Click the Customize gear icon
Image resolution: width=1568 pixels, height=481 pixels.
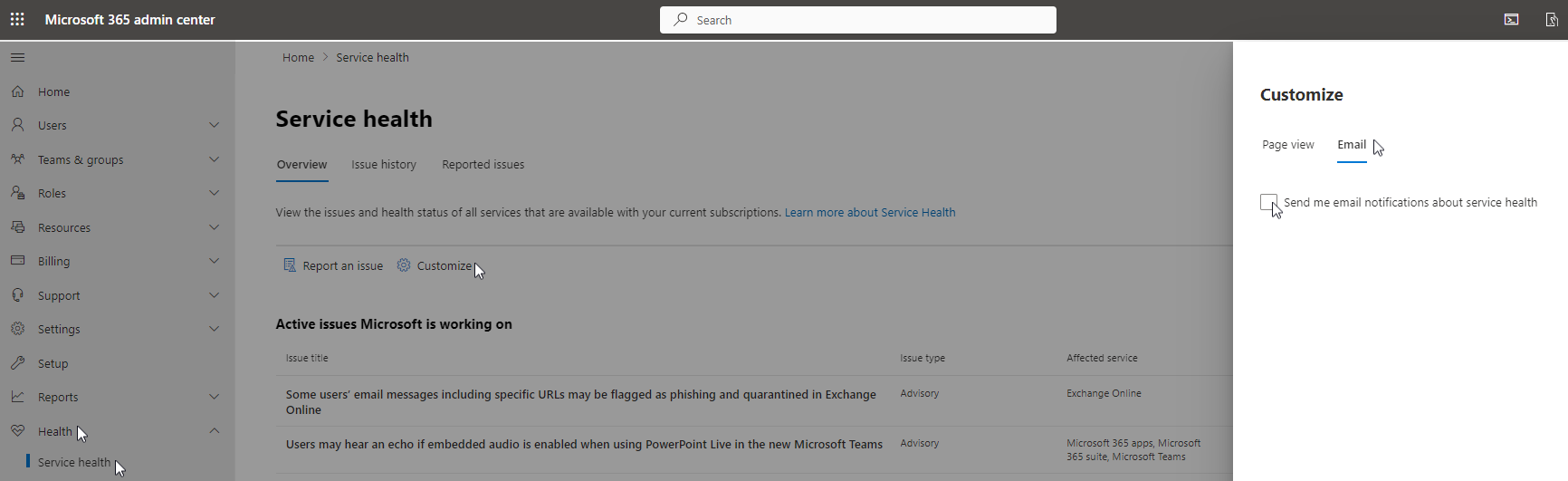point(404,265)
